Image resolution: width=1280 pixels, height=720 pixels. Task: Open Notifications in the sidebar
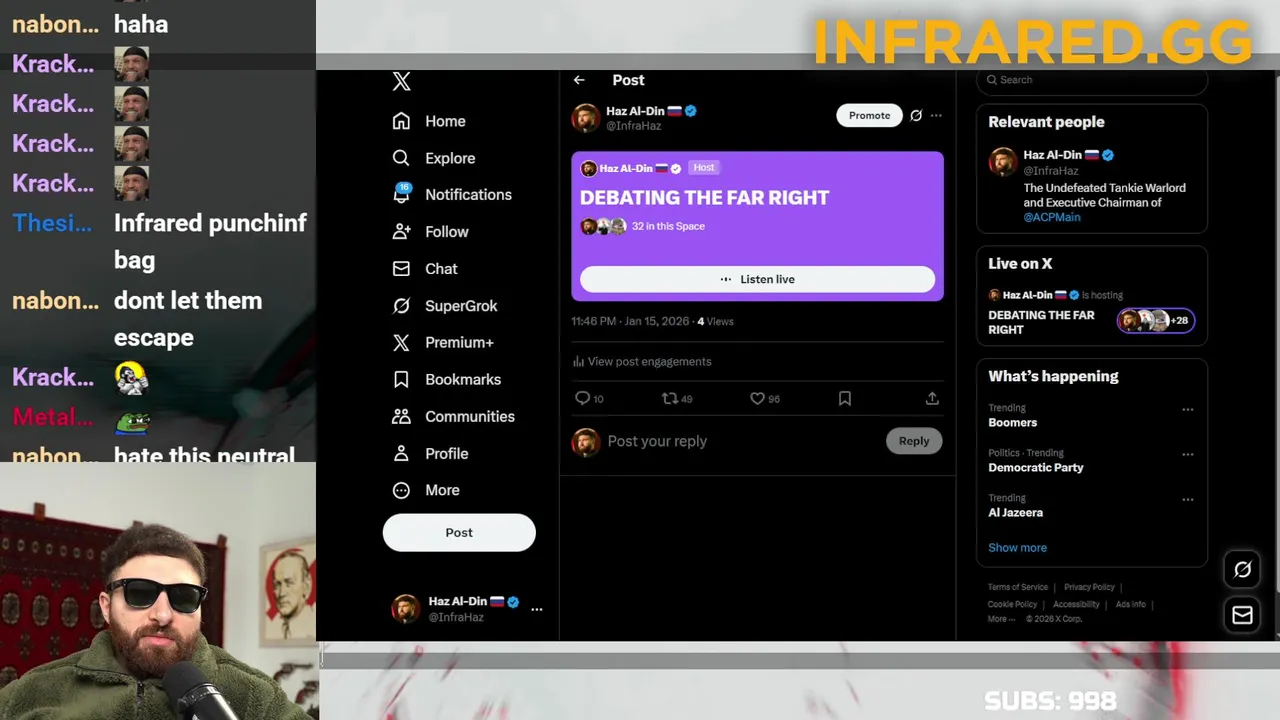point(468,195)
